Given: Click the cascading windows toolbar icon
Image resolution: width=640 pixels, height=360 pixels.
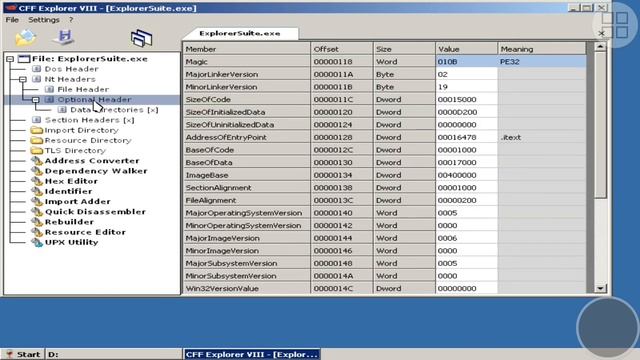Looking at the screenshot, I should (141, 38).
